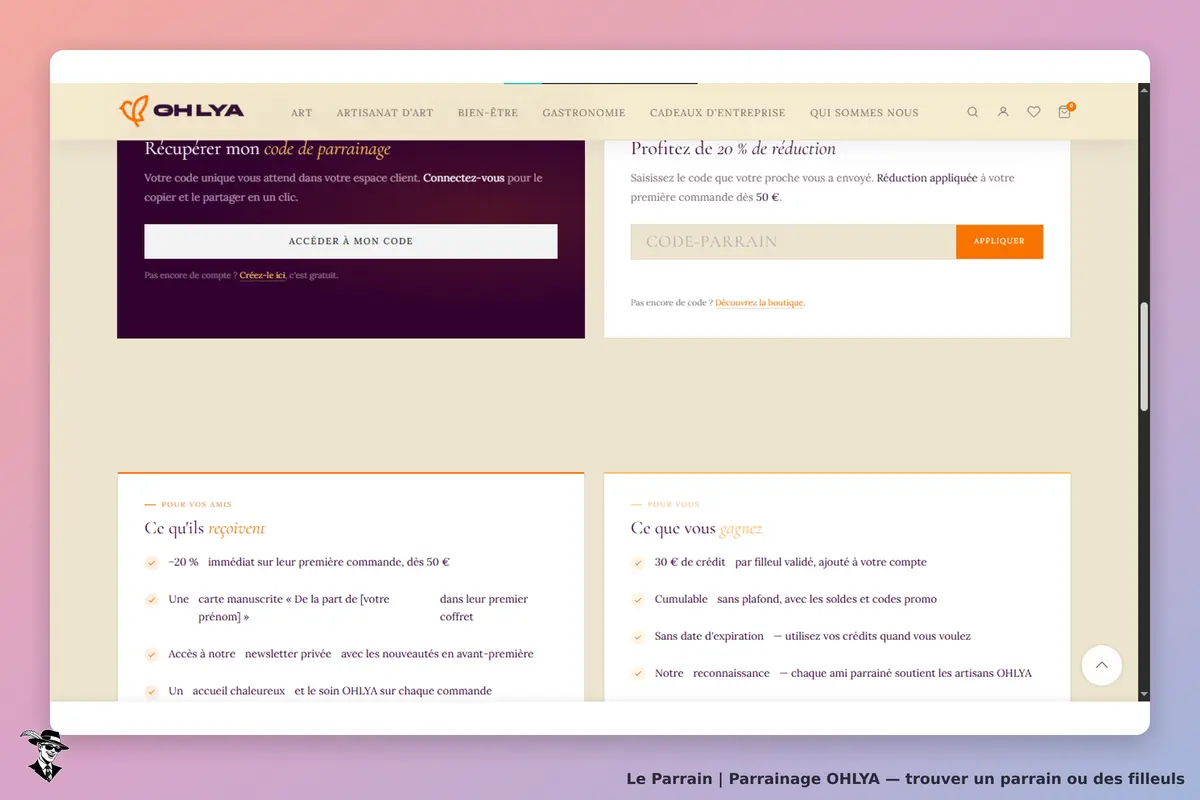The image size is (1200, 800).
Task: Click the scrollbar up arrow
Action: click(1144, 90)
